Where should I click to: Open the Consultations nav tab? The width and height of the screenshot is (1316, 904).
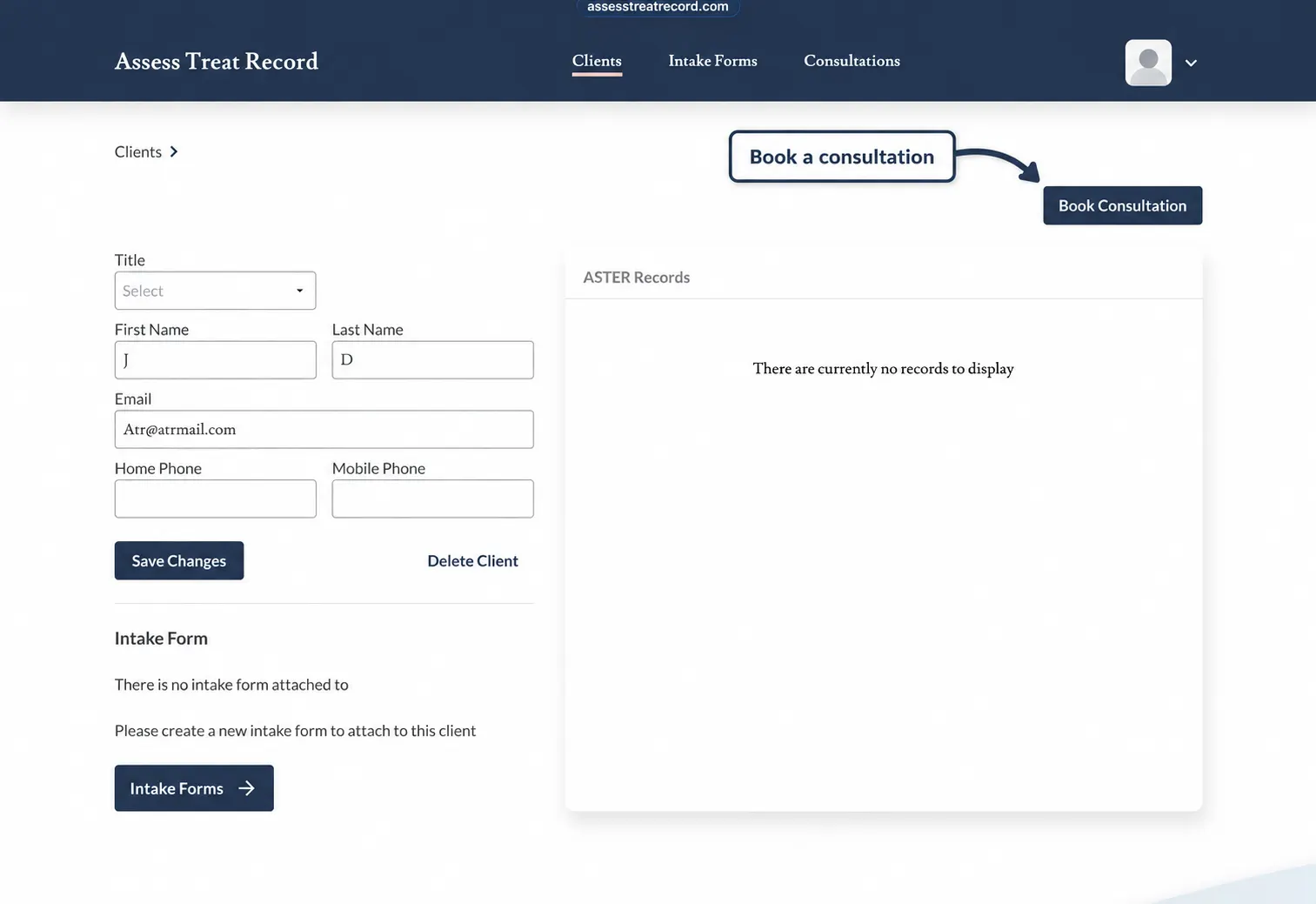852,61
